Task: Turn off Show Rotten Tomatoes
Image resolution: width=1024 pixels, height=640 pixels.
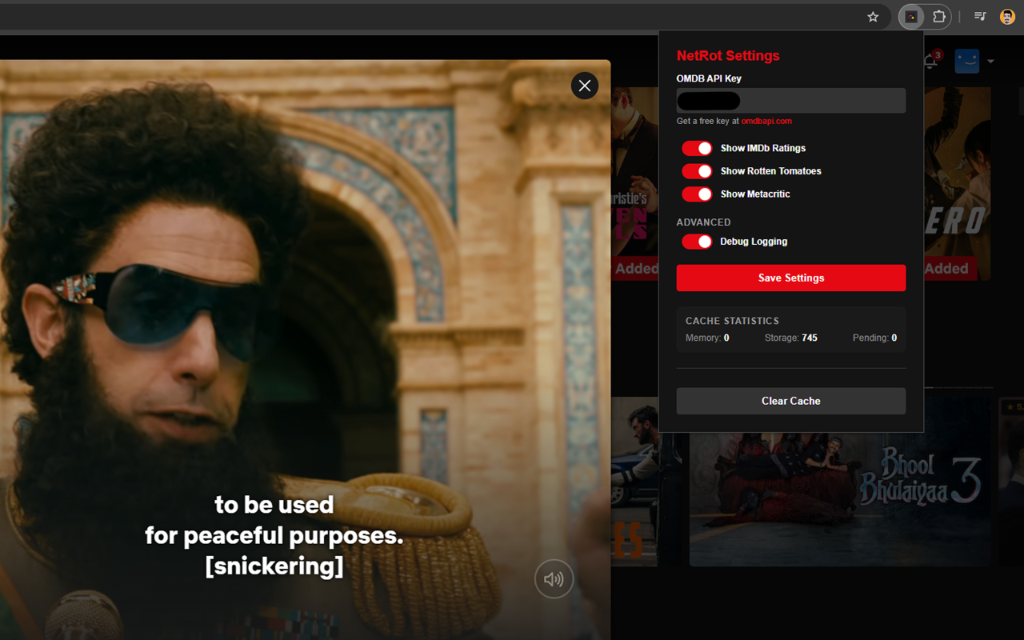Action: (x=697, y=170)
